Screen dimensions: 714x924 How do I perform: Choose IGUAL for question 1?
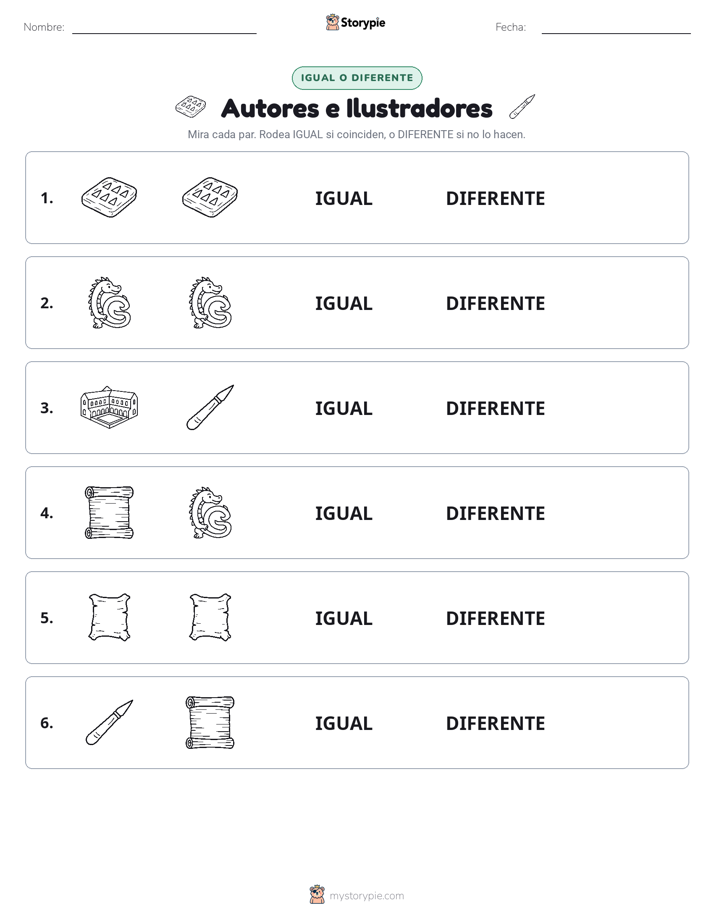pyautogui.click(x=343, y=199)
